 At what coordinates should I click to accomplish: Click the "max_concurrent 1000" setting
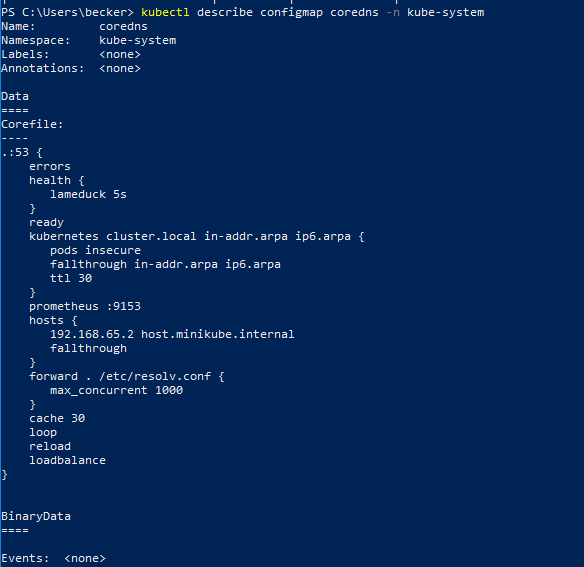point(116,390)
